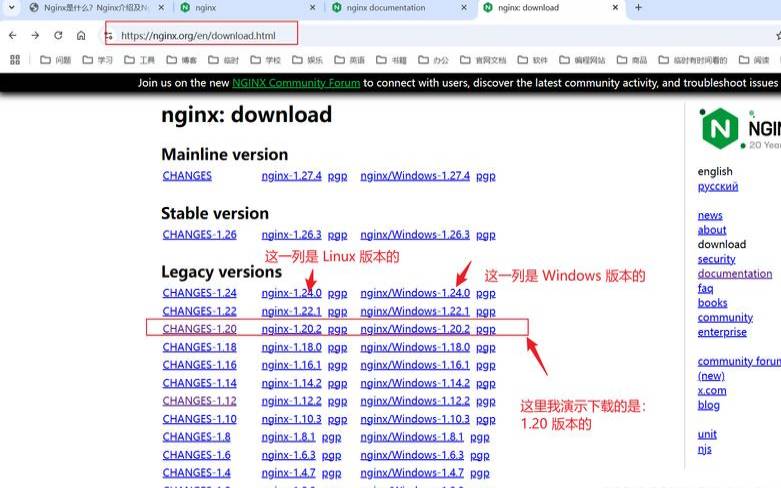Open the browser home page
Screen dimensions: 781x488
coord(81,35)
